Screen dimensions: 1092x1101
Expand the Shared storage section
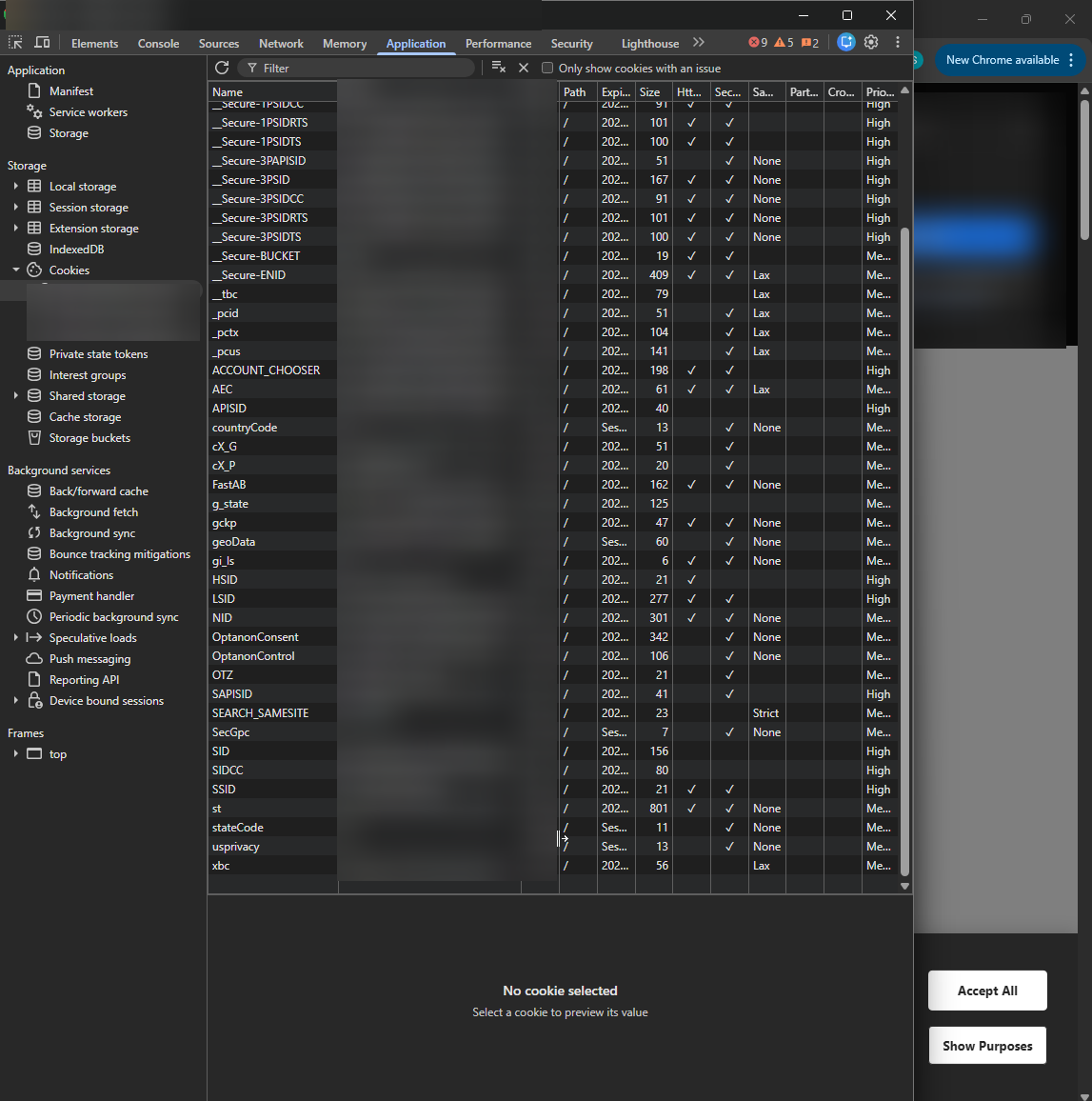click(14, 395)
